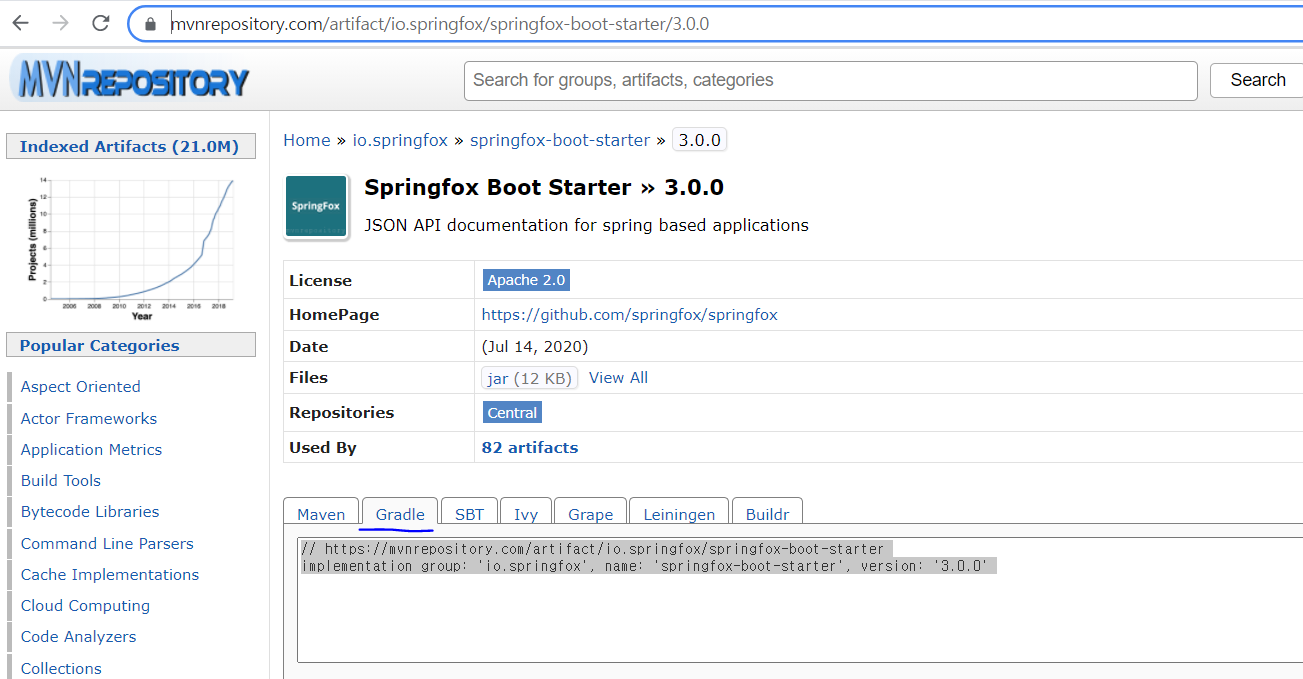This screenshot has height=679, width=1303.
Task: Switch to the Maven tab
Action: point(321,513)
